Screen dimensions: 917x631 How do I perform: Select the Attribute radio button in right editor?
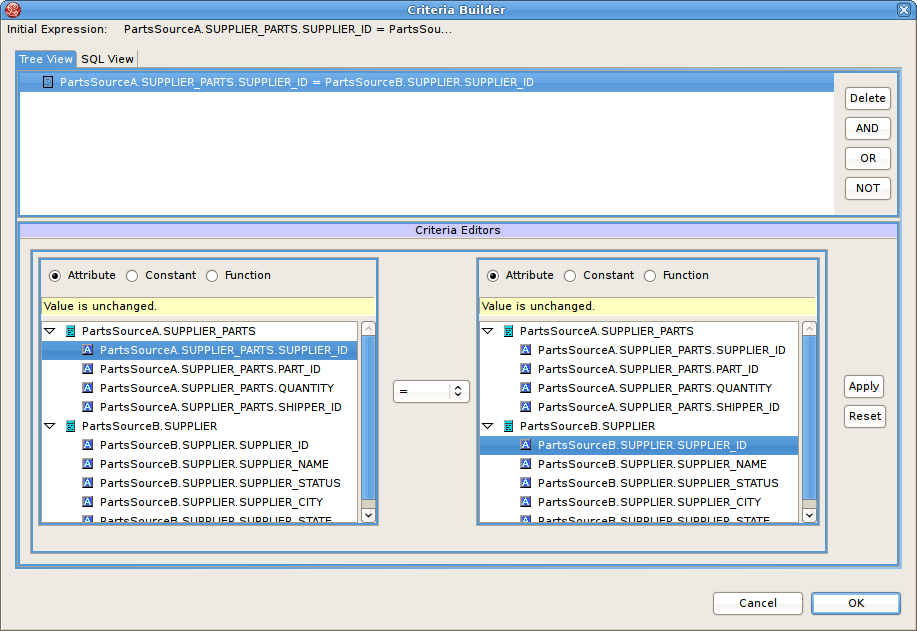click(491, 275)
